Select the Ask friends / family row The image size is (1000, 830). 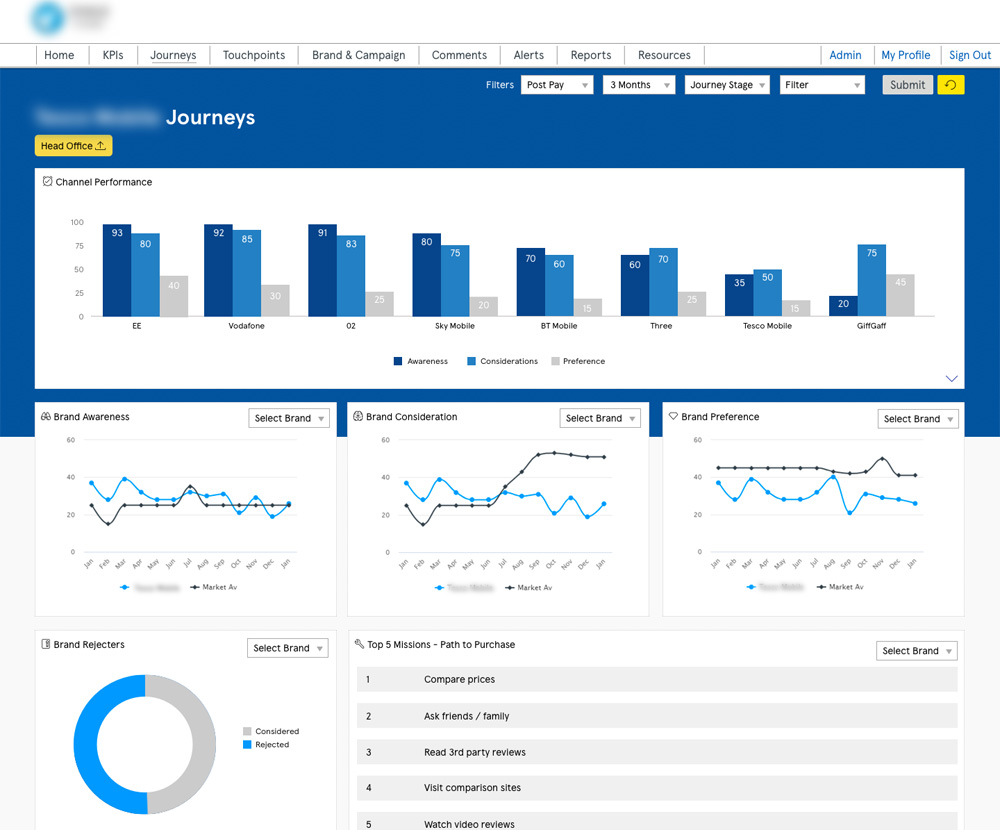click(x=657, y=716)
